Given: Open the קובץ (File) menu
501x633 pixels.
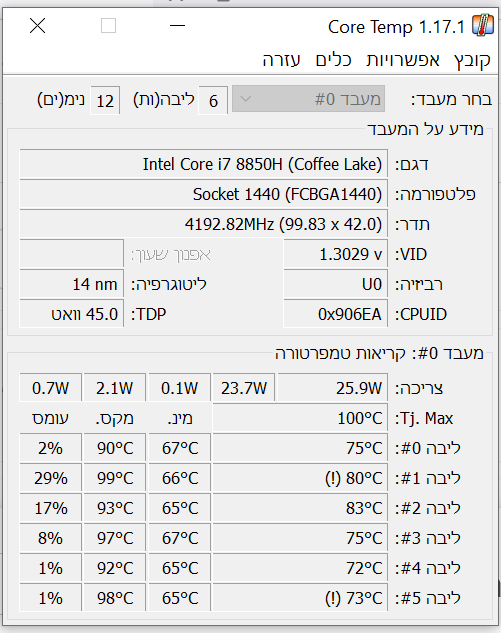Looking at the screenshot, I should [472, 60].
